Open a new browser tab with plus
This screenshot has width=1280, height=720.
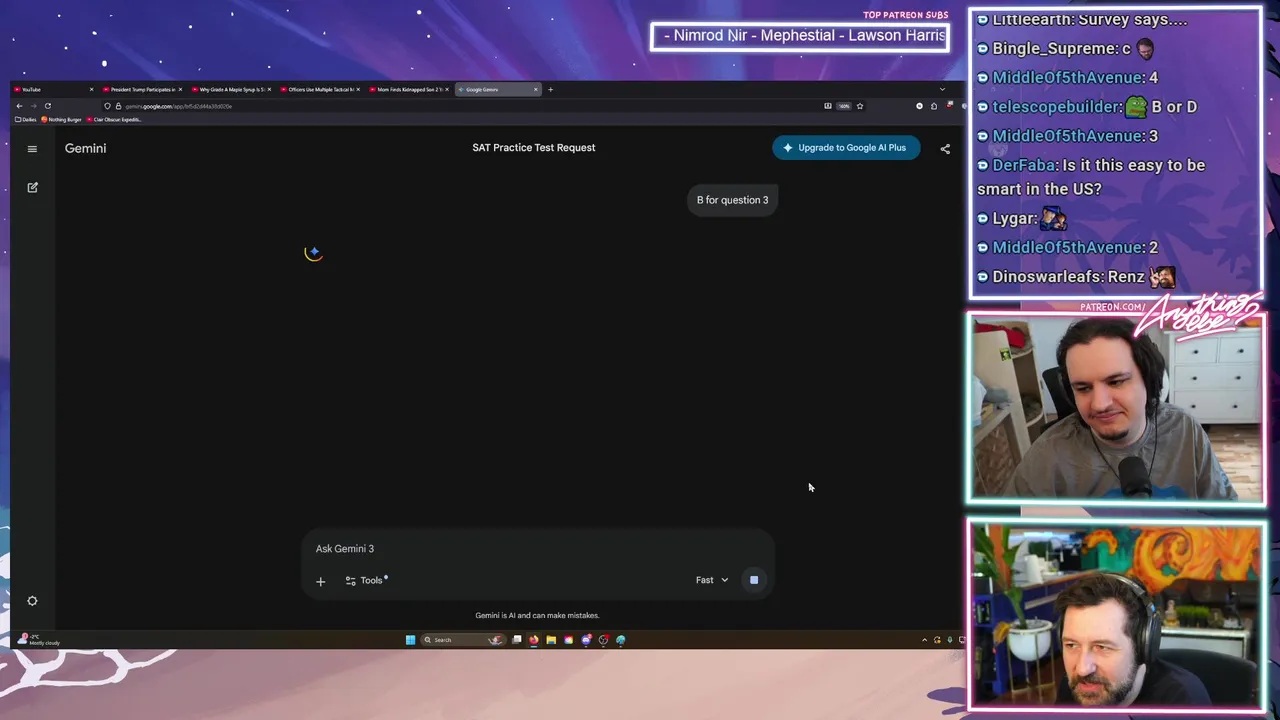550,90
